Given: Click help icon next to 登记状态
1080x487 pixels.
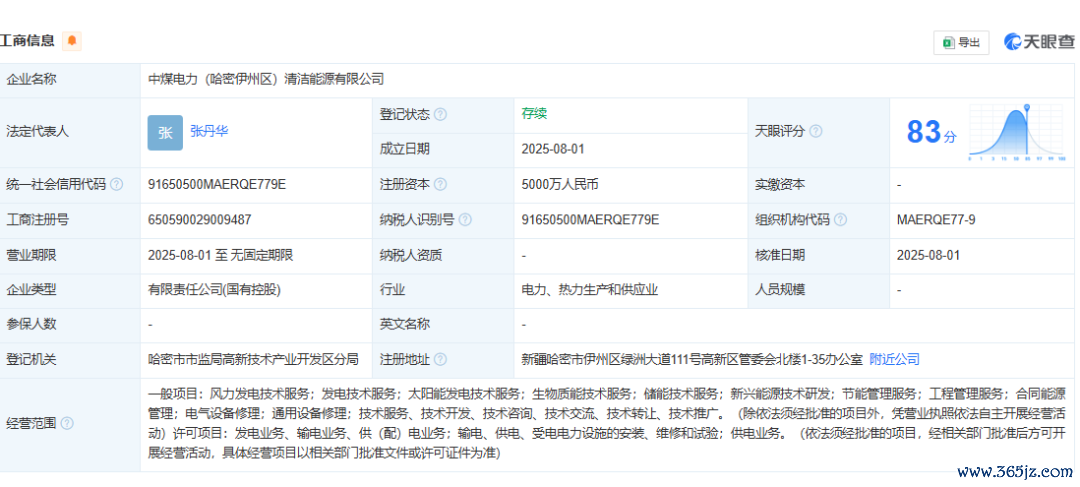Looking at the screenshot, I should pos(440,114).
